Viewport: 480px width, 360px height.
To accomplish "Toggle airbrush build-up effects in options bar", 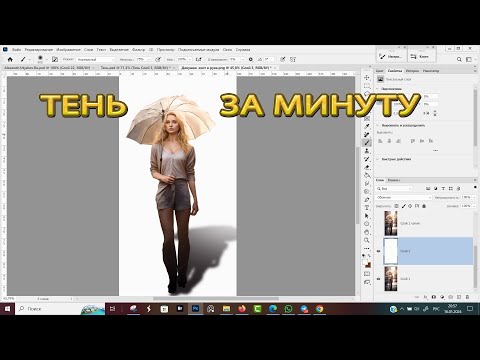I will (199, 59).
